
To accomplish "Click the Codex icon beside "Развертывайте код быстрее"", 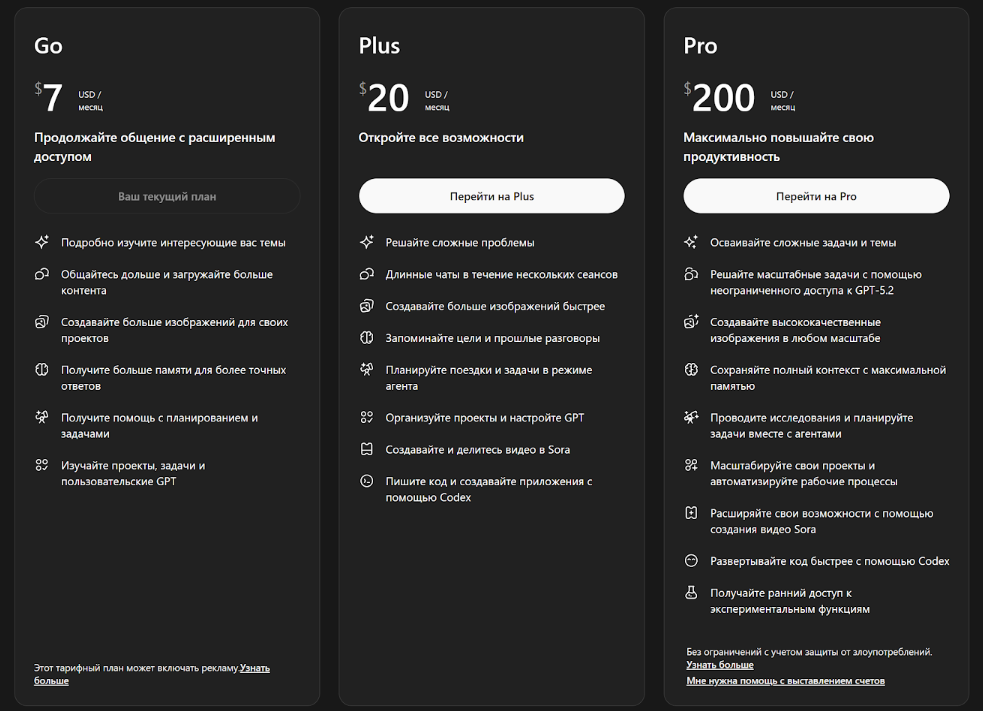I will 691,561.
